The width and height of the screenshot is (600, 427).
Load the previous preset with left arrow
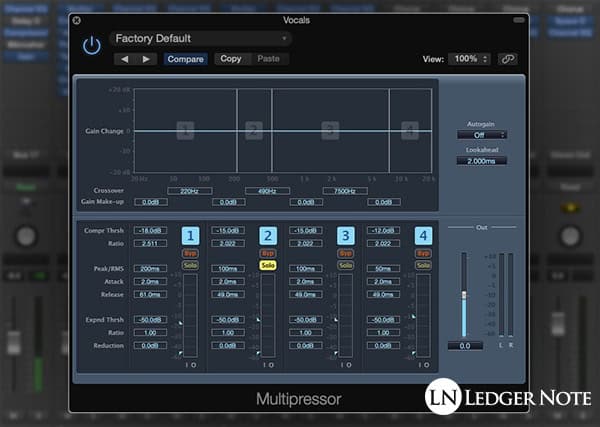point(125,59)
